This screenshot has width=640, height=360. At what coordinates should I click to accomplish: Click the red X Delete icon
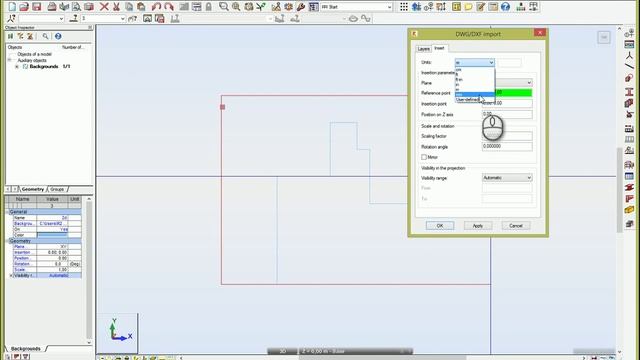point(104,7)
